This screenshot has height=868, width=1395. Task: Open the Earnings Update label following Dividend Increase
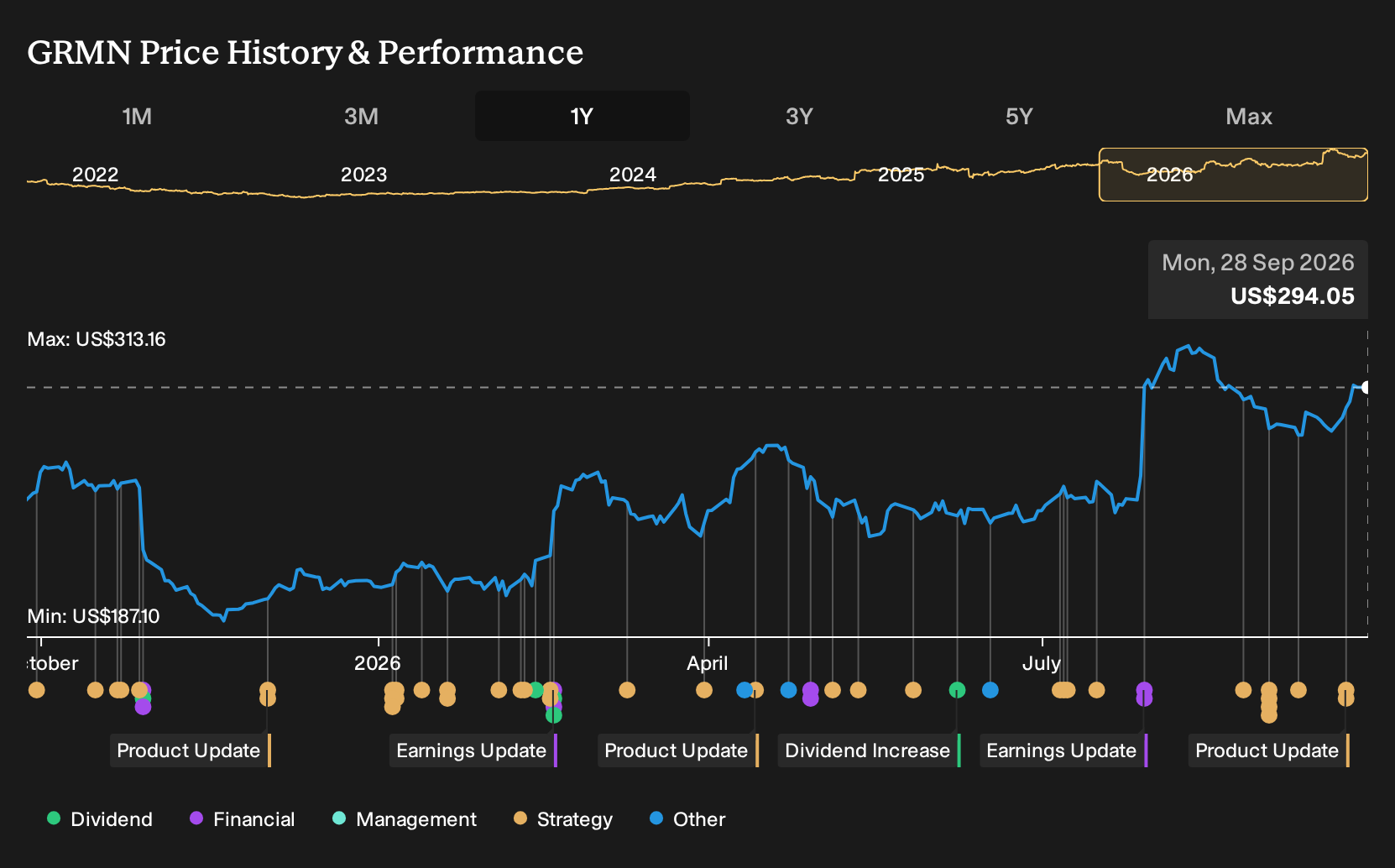coord(1063,750)
